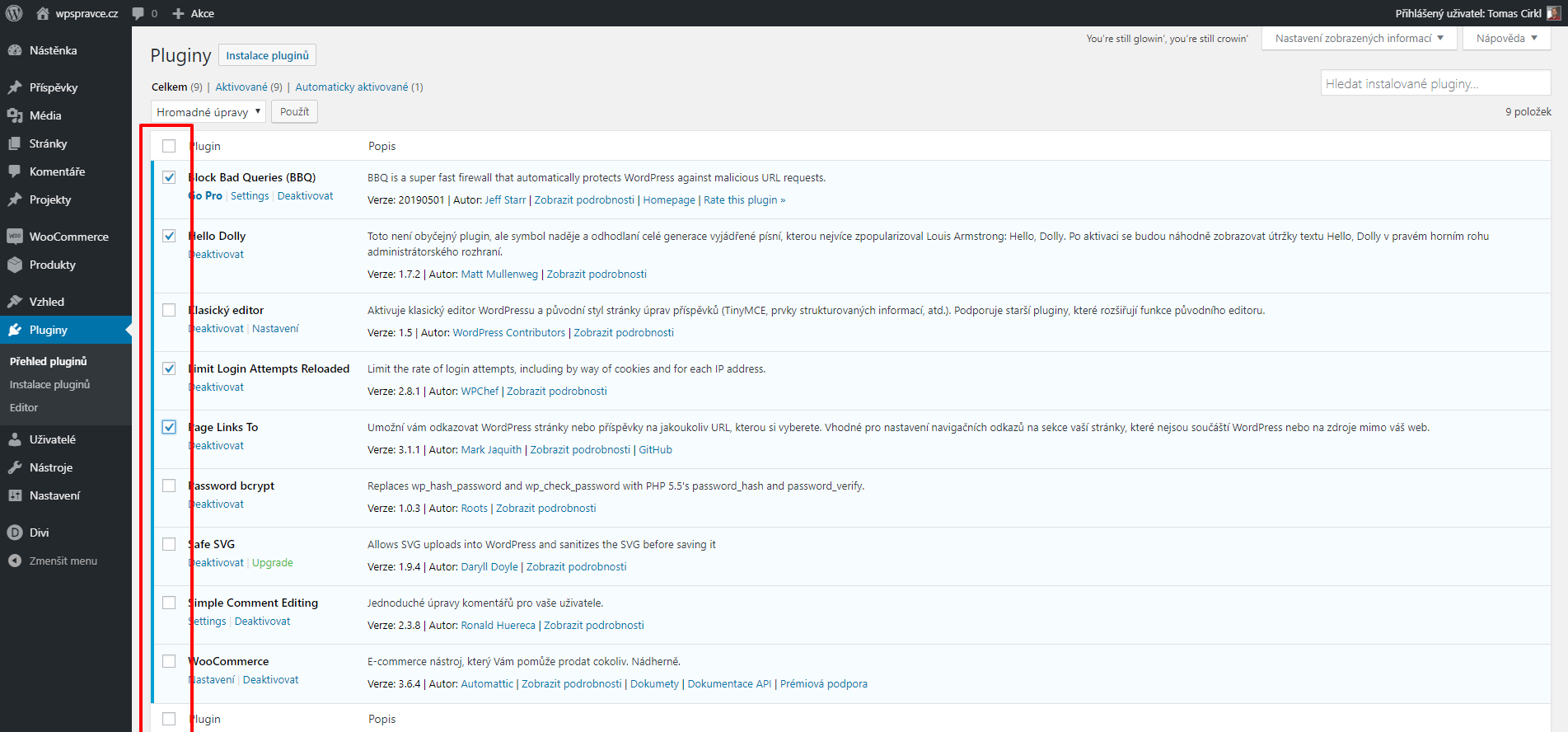
Task: Open Projekty icon in sidebar
Action: (x=15, y=199)
